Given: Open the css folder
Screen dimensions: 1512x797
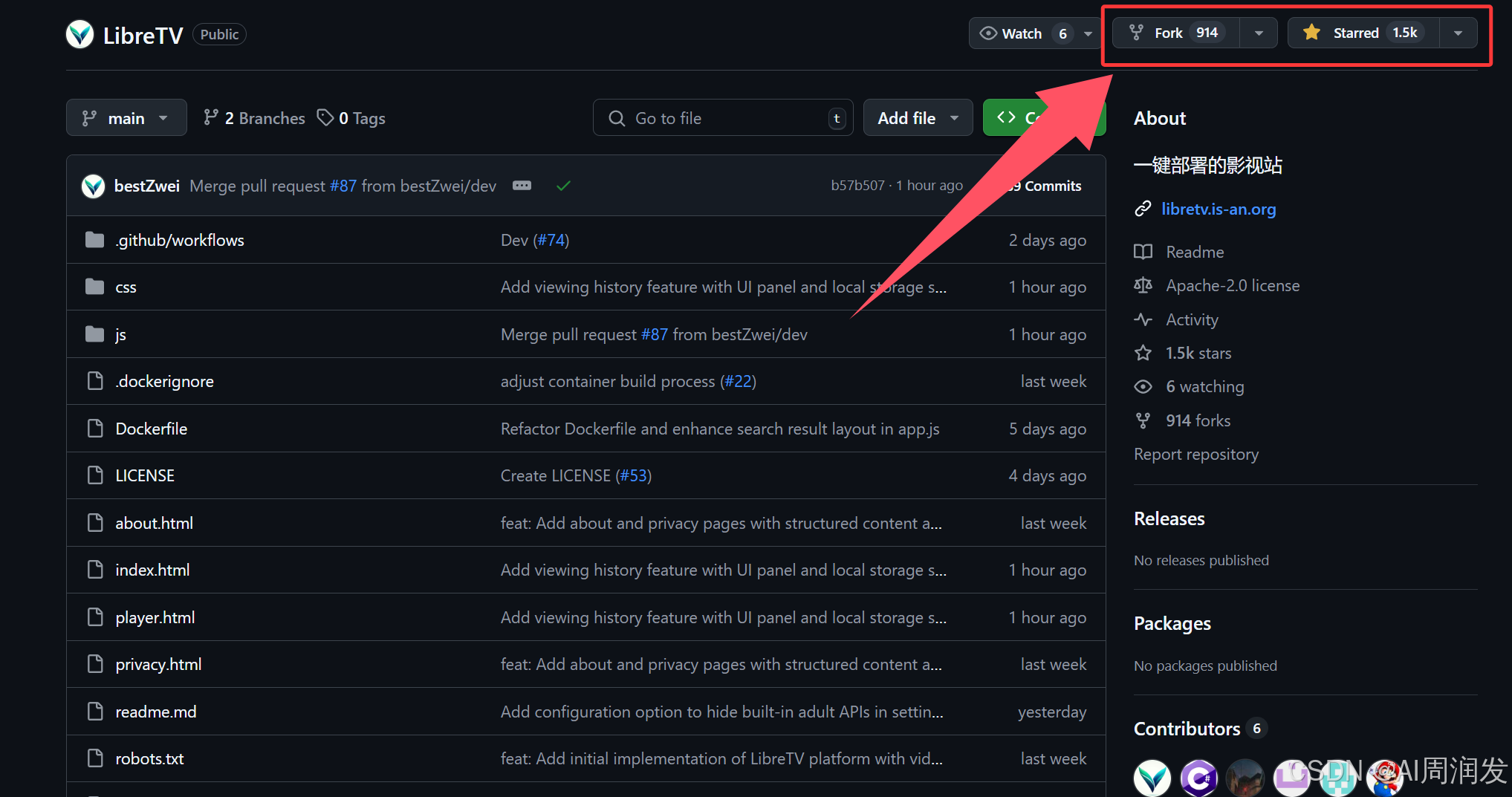Looking at the screenshot, I should 126,287.
